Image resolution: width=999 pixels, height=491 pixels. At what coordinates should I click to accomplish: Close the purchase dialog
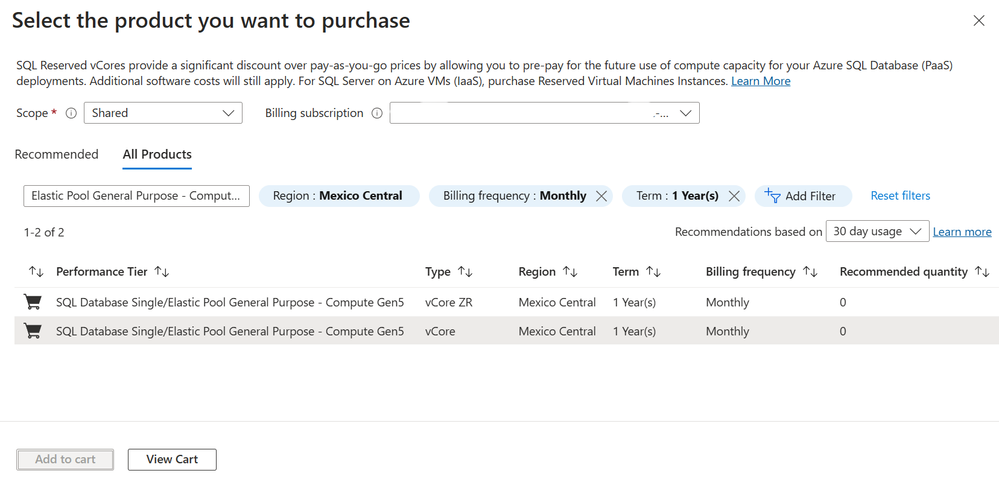pyautogui.click(x=979, y=21)
